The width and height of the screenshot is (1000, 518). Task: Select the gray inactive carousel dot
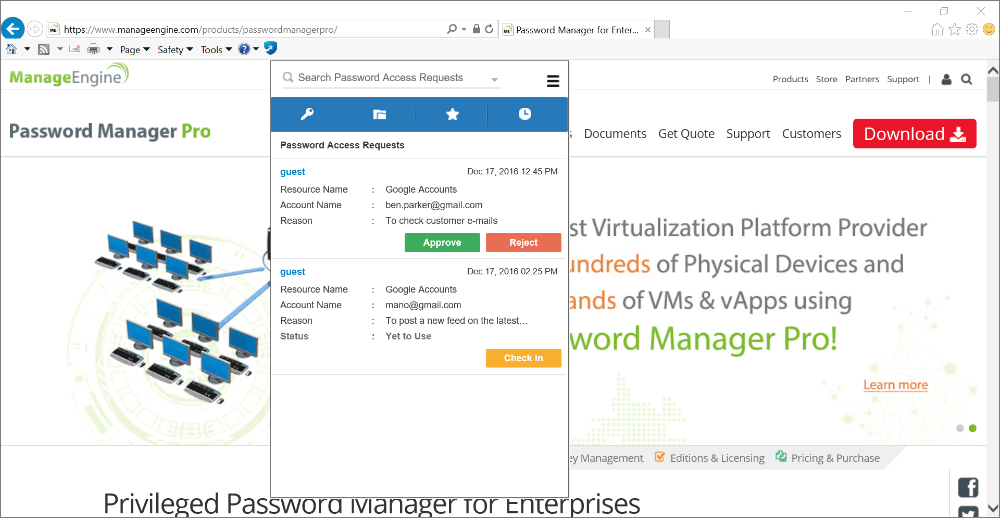point(960,428)
